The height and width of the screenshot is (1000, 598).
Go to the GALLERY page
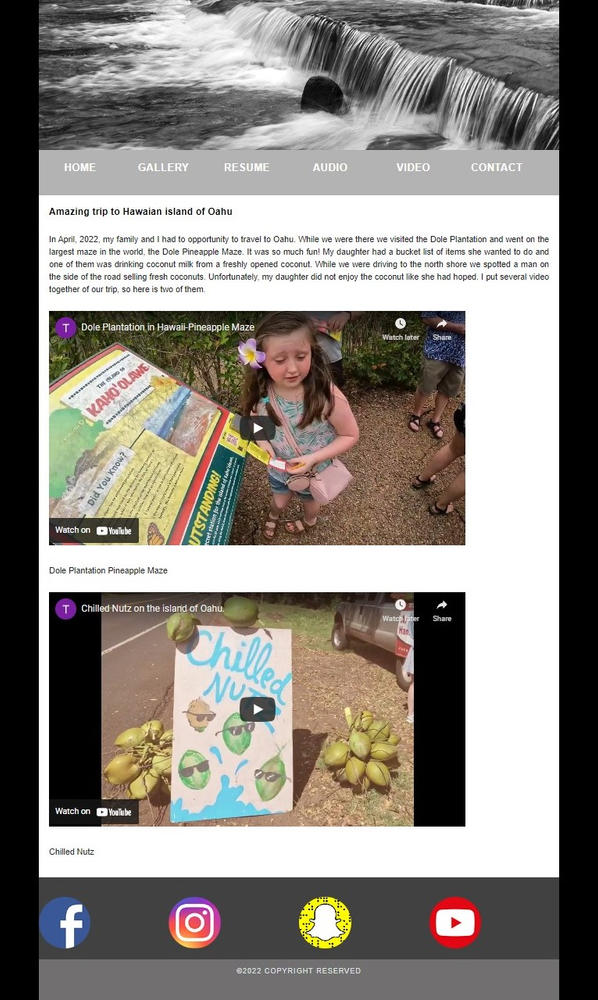[x=163, y=167]
